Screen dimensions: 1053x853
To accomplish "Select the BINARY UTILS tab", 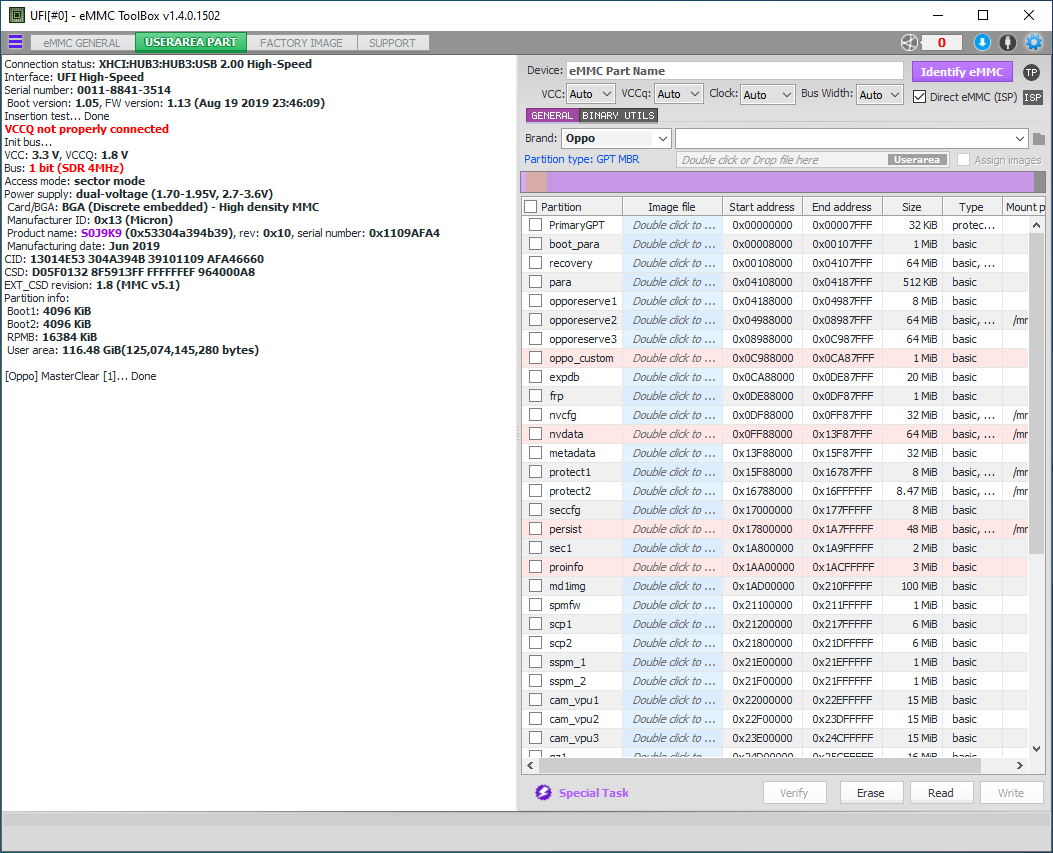I will pyautogui.click(x=618, y=116).
